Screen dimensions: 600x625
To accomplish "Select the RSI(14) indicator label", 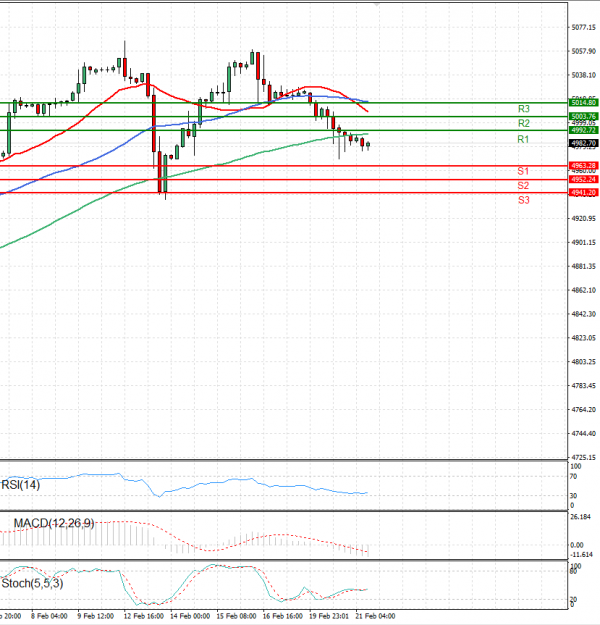I will click(21, 485).
